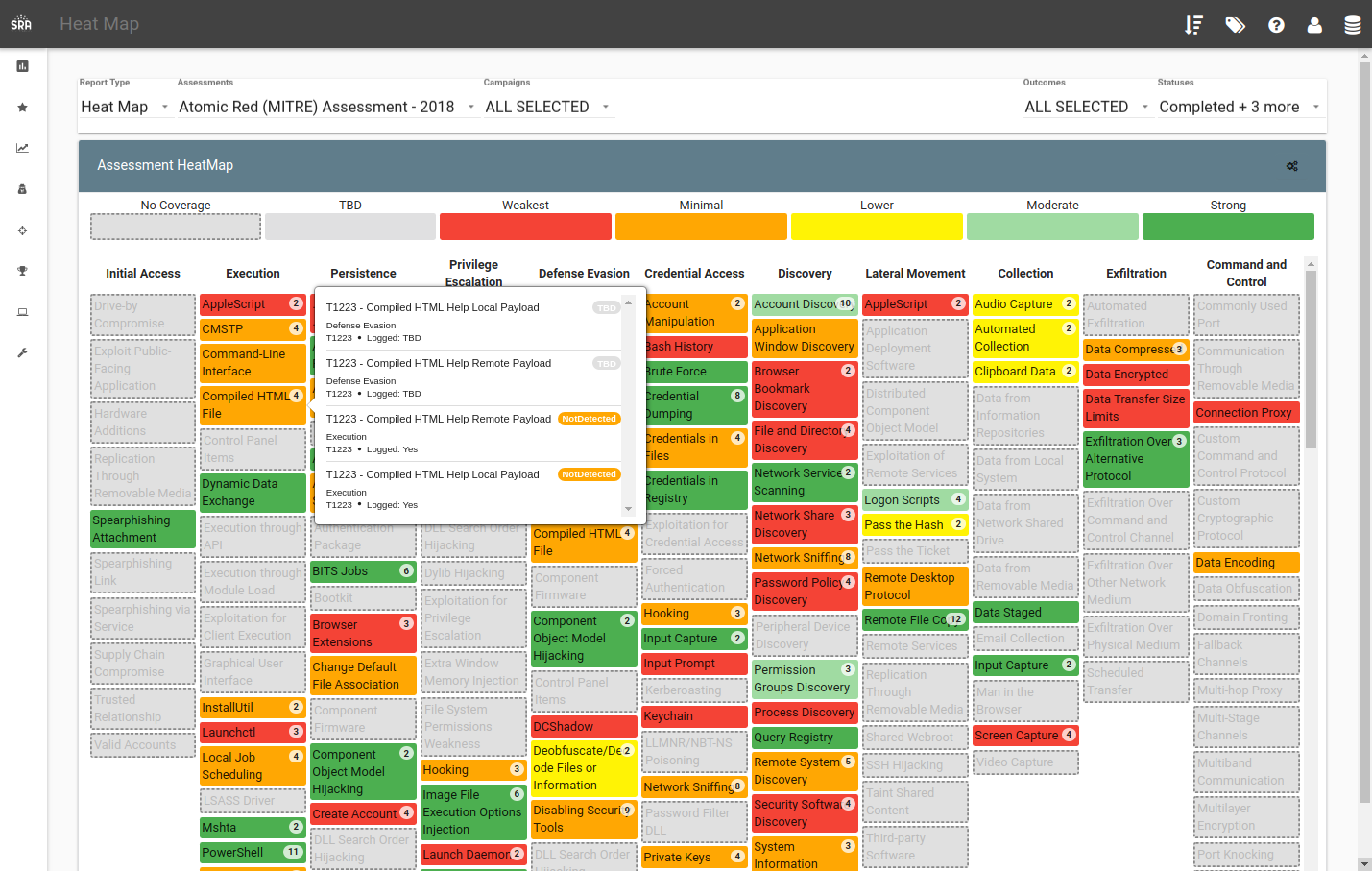Open the Keychain technique cell

[x=694, y=716]
